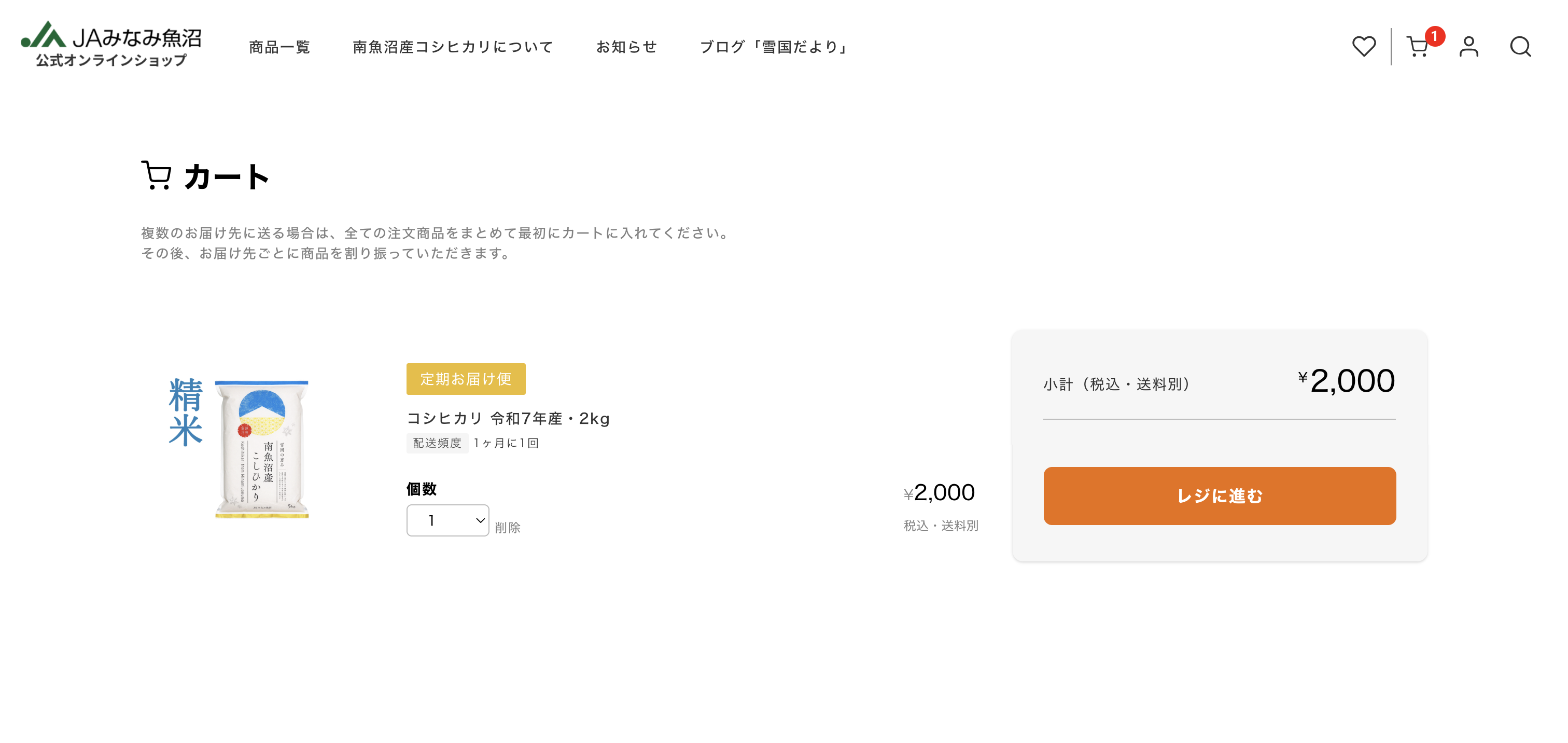The image size is (1568, 743).
Task: Open the shopping cart icon in header
Action: 1418,48
